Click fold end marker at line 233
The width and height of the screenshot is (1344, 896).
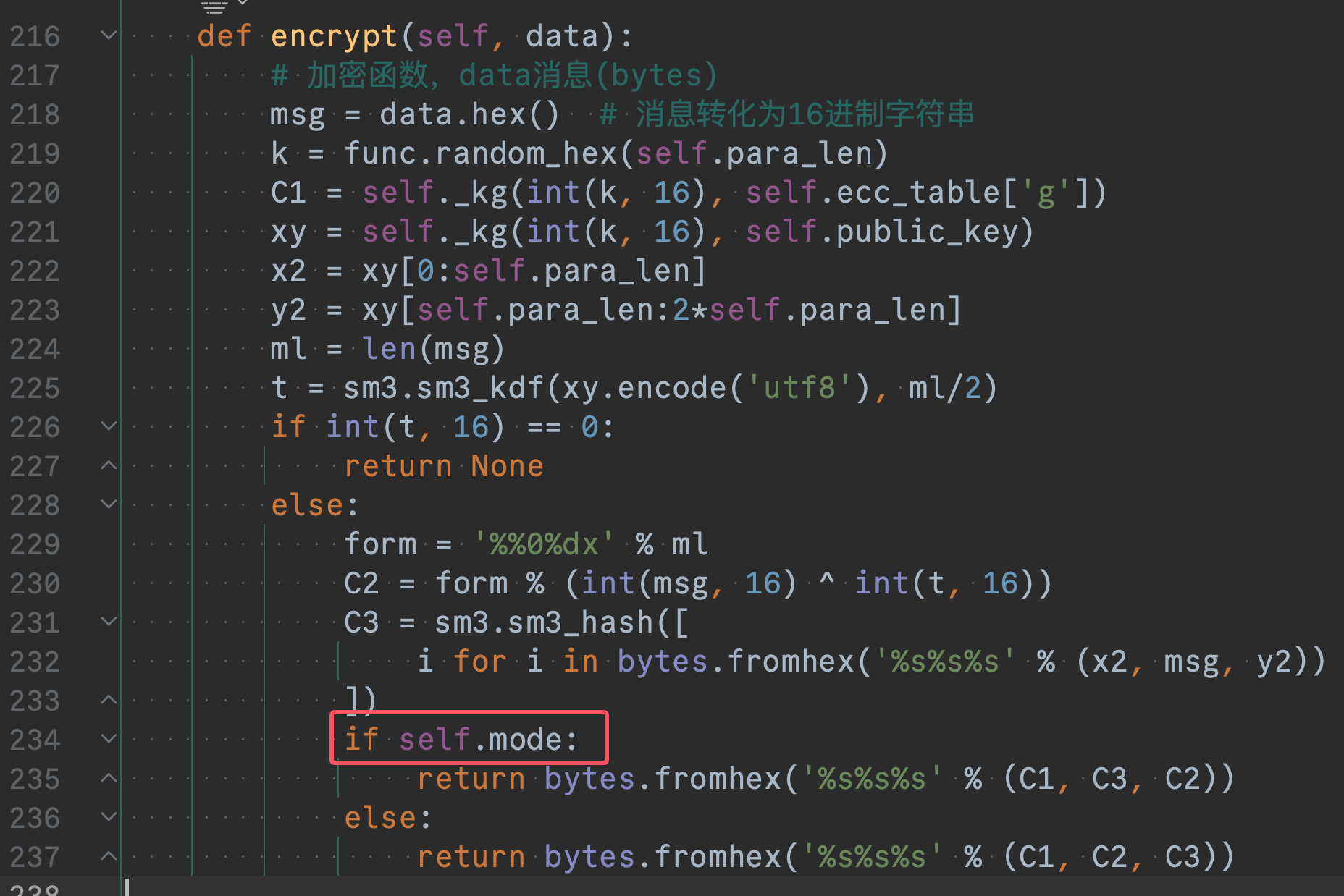(109, 699)
